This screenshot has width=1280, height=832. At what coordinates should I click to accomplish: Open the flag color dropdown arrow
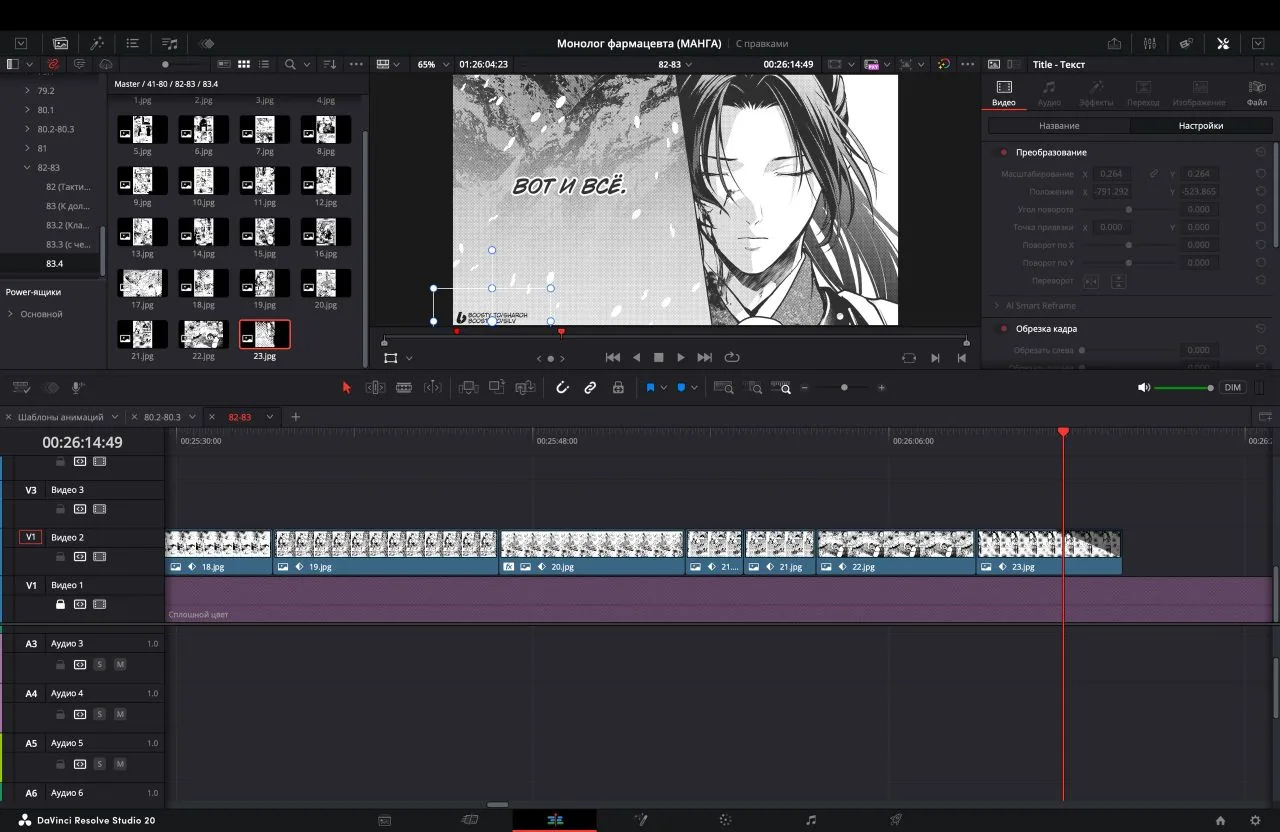(662, 387)
